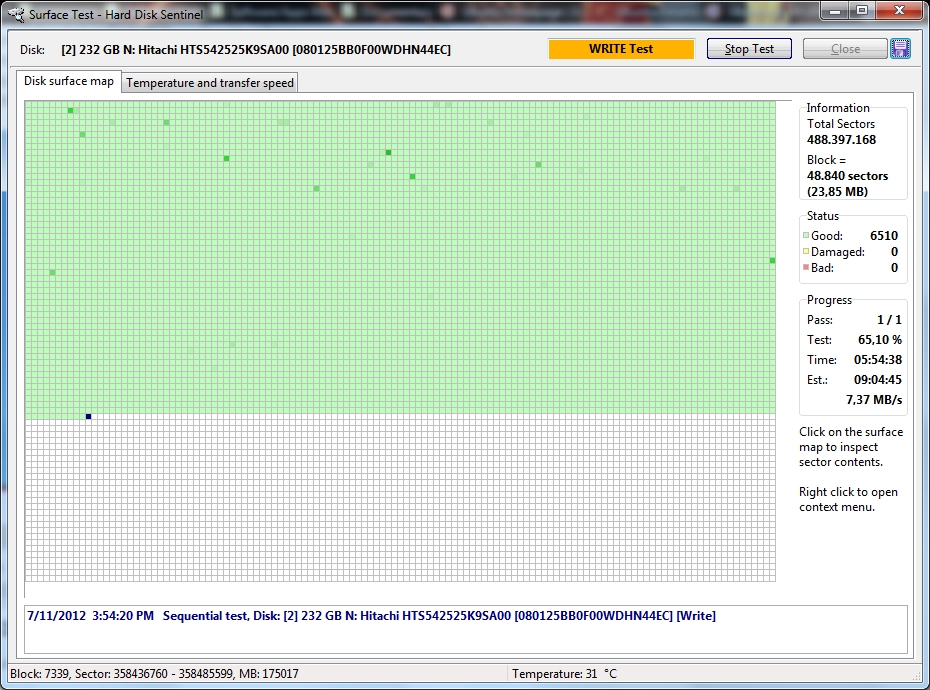Screen dimensions: 930x690
Task: Click the block size 48.840 sectors text
Action: pos(847,176)
